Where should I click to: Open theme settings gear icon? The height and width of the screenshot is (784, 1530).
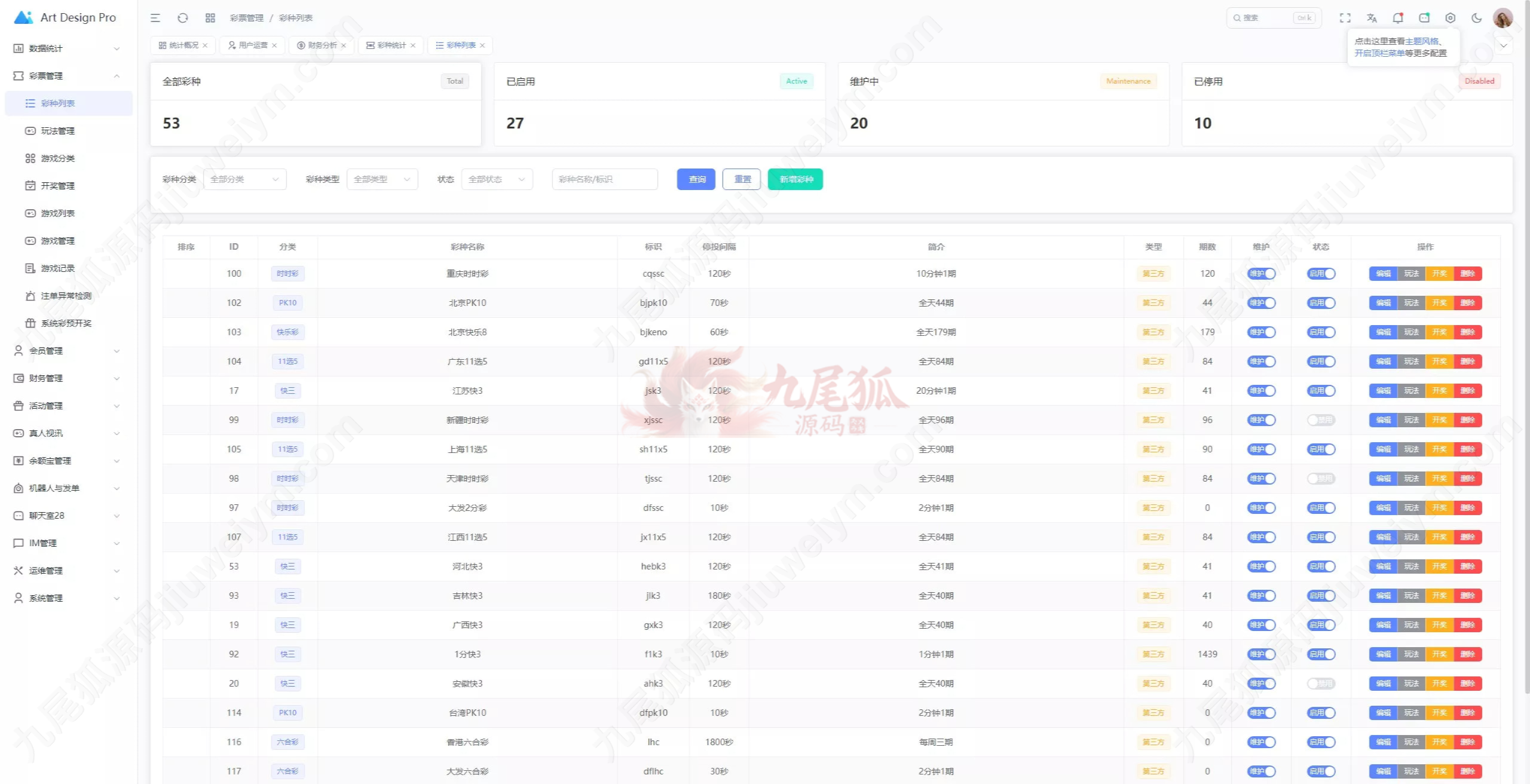(x=1450, y=18)
